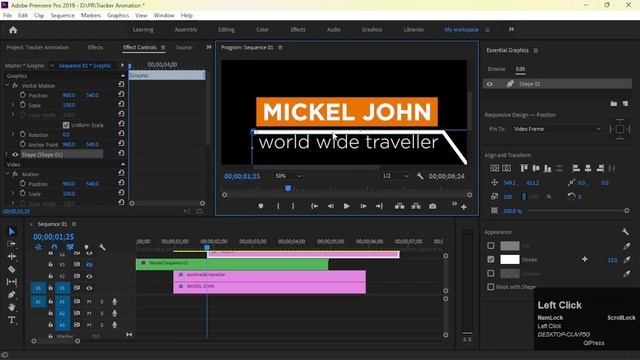Toggle the Fill checkbox

tap(491, 246)
